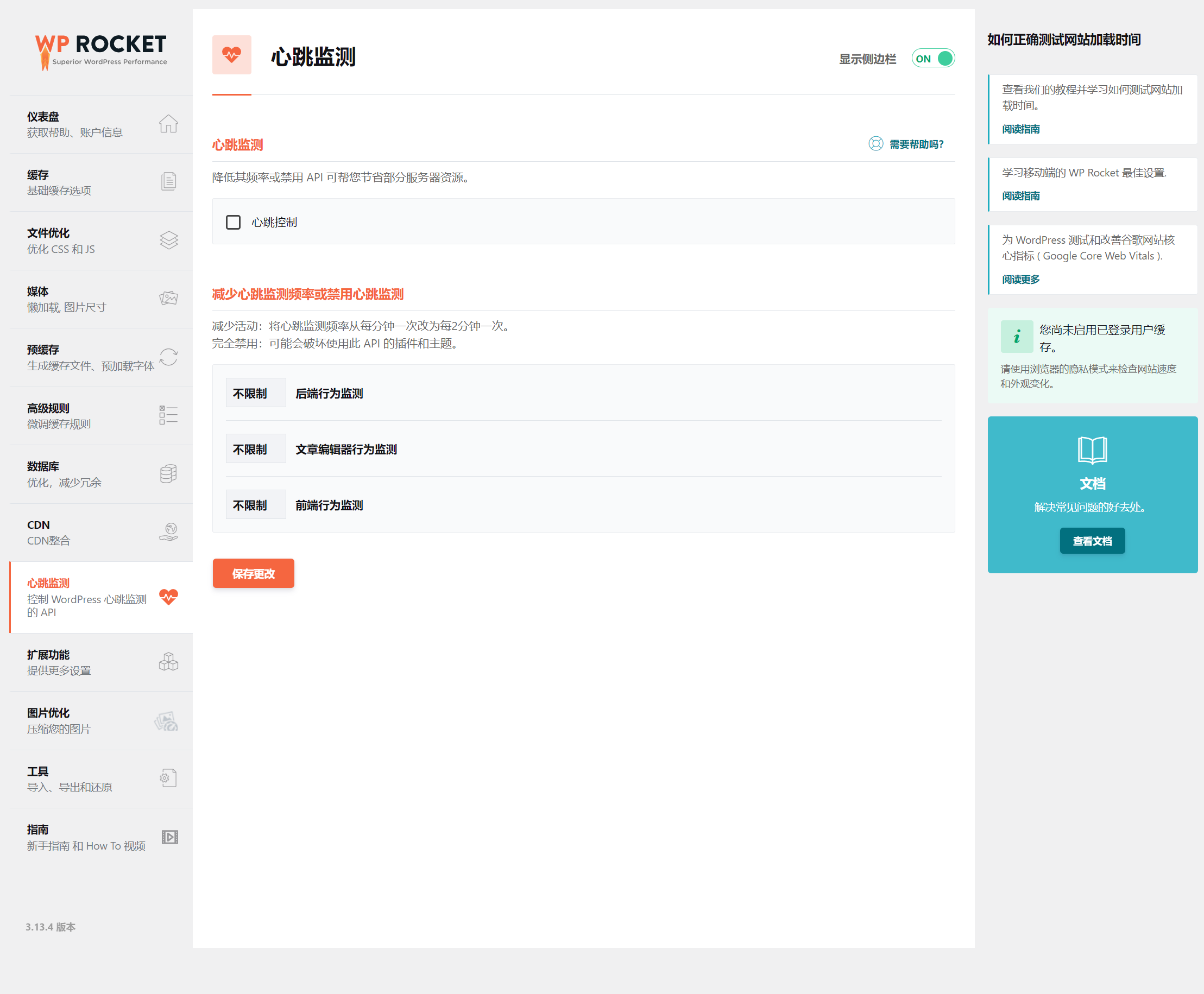
Task: Open 不限制 dropdown for 后端行为监测
Action: [x=255, y=393]
